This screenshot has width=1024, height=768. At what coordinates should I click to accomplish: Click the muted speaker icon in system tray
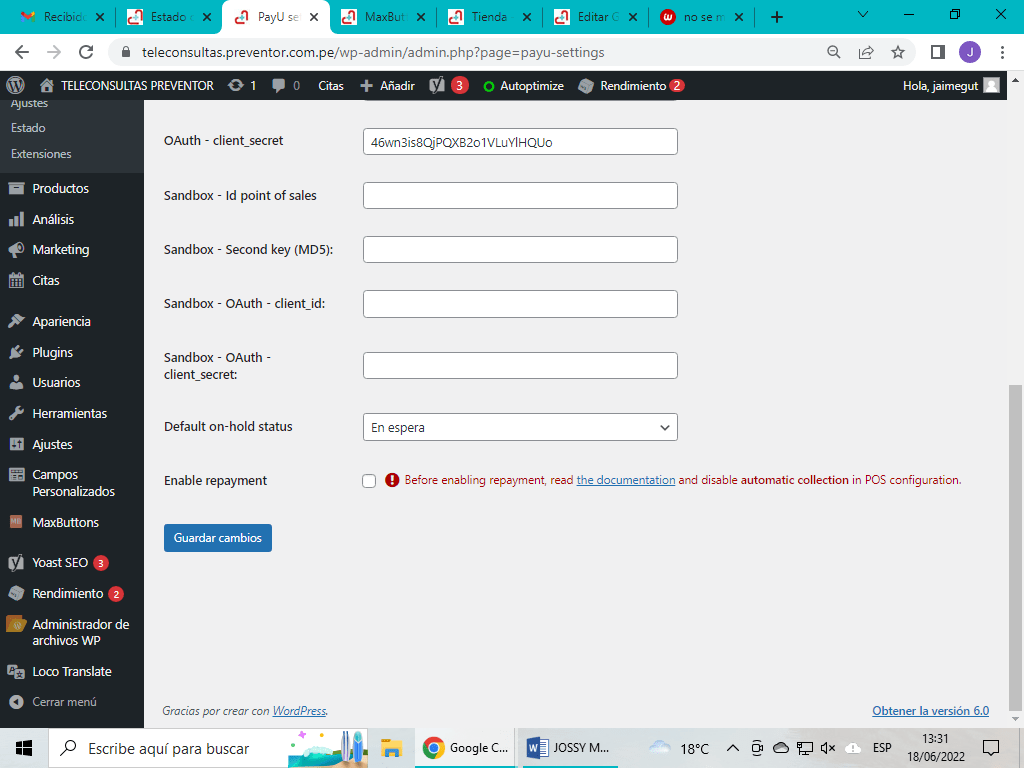[828, 748]
